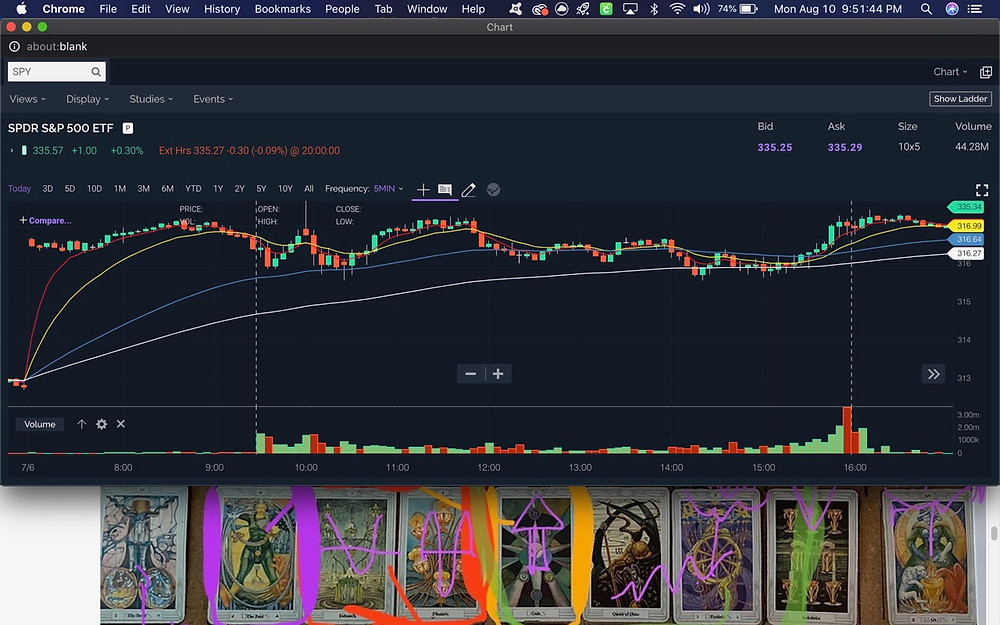
Task: Jump to latest data double-arrow button
Action: (x=934, y=374)
